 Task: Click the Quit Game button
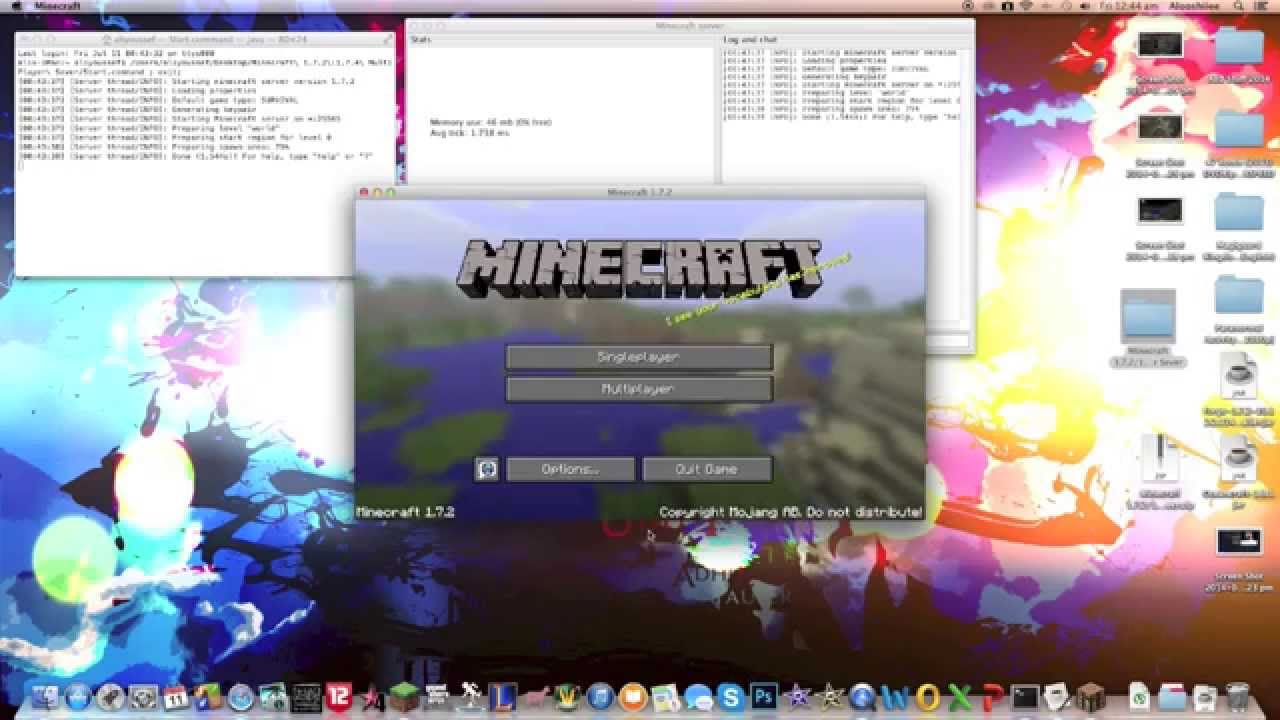point(707,469)
